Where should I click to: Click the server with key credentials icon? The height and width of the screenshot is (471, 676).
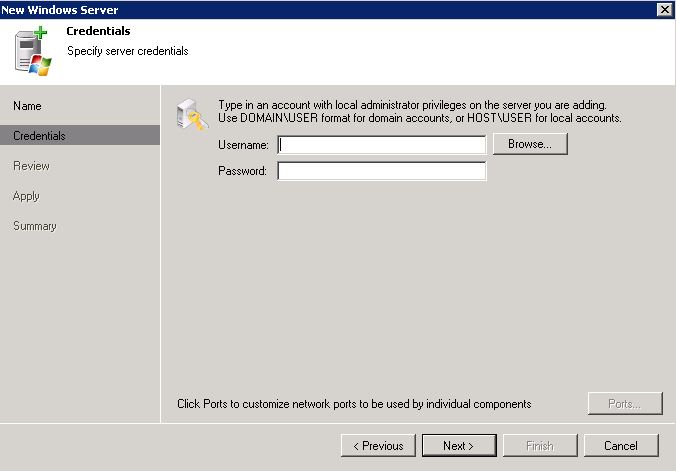(192, 114)
